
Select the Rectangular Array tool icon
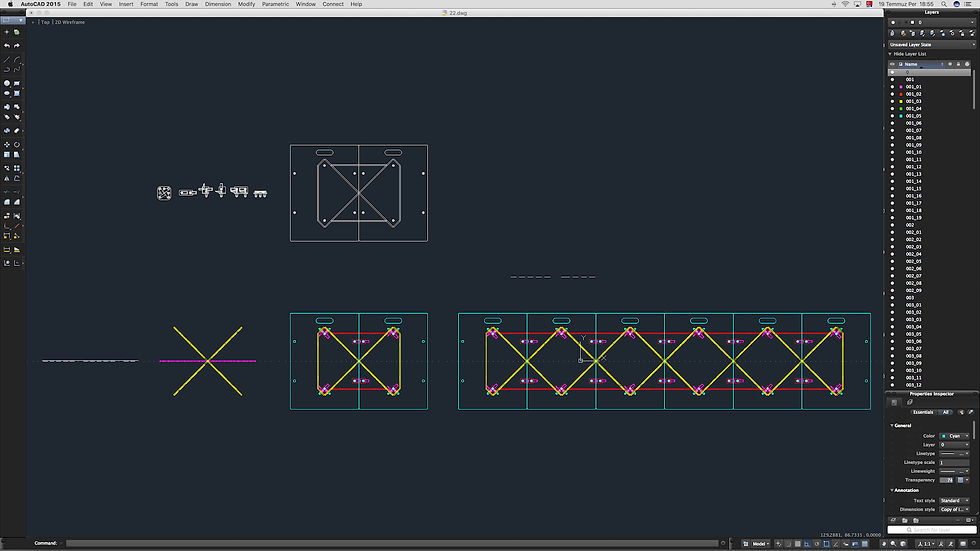[17, 168]
